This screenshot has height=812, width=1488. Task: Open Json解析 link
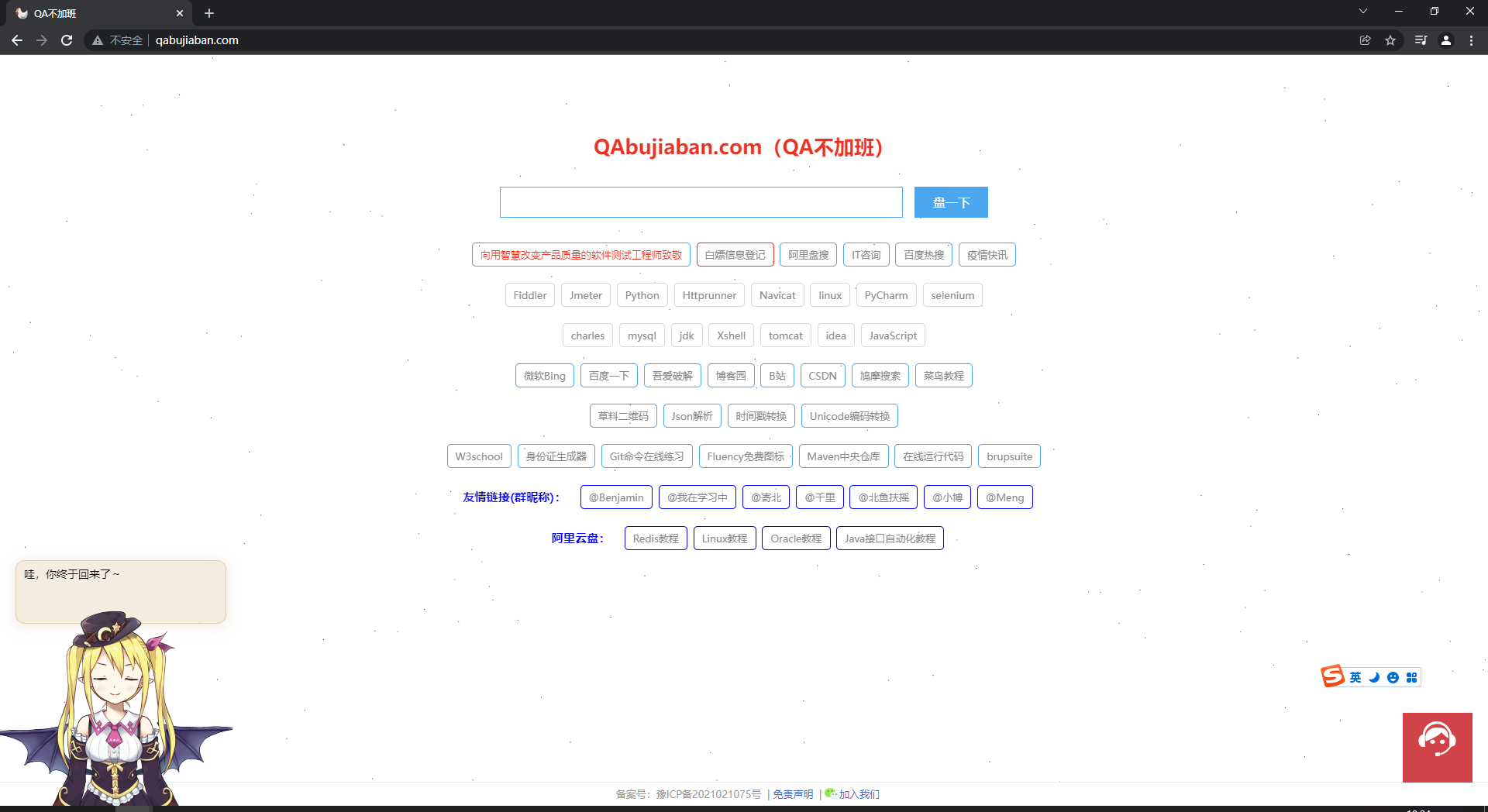[x=692, y=416]
